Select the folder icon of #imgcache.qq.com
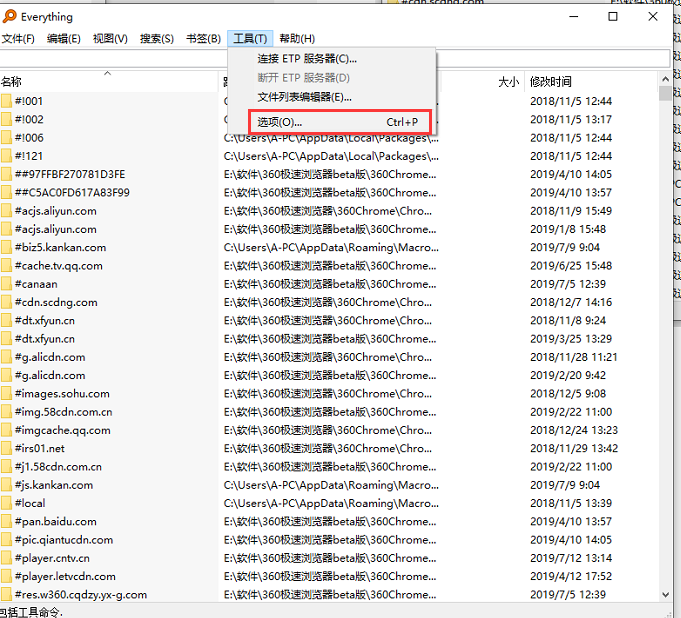The image size is (681, 618). pyautogui.click(x=6, y=430)
